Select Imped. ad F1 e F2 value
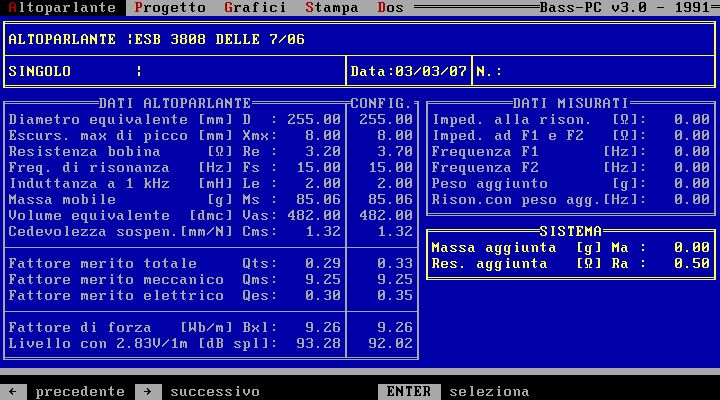 [692, 135]
